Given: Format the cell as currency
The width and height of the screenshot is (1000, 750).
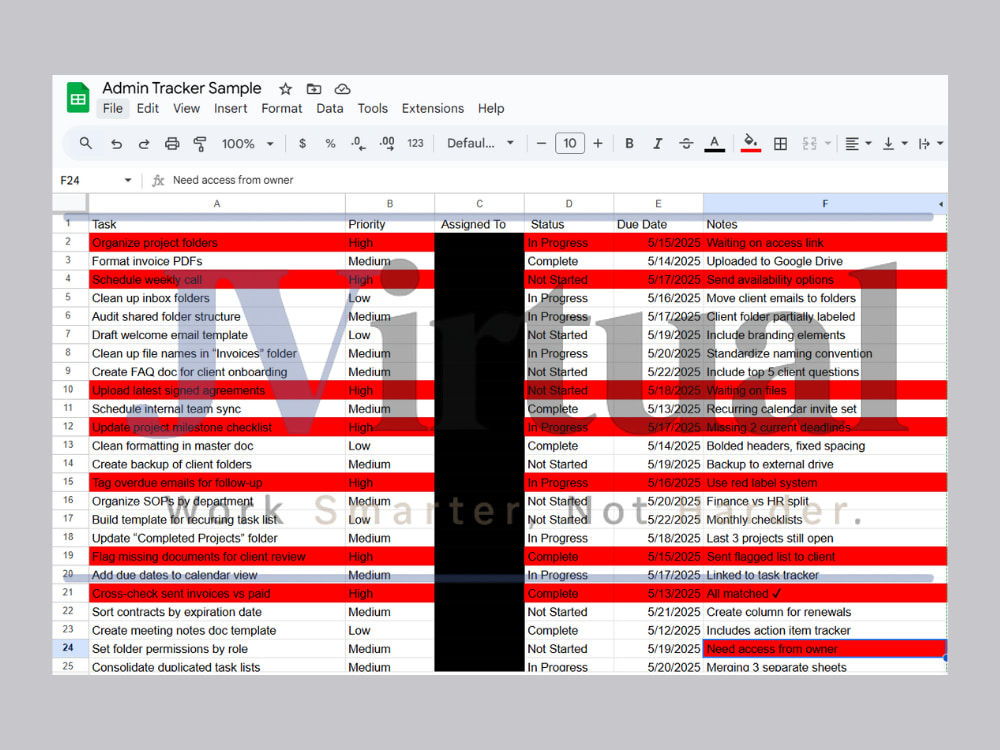Looking at the screenshot, I should tap(302, 143).
